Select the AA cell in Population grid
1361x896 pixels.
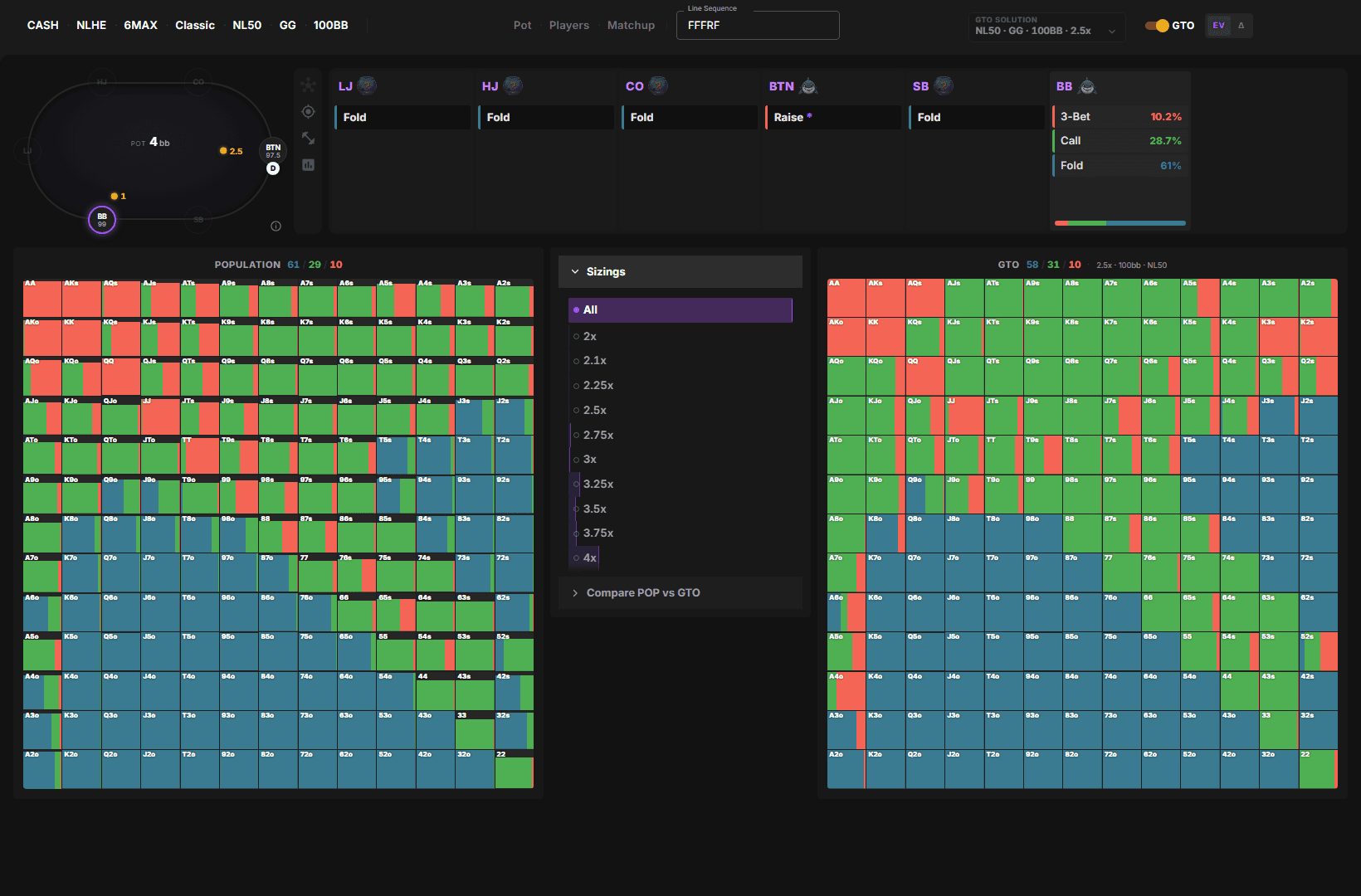(42, 298)
